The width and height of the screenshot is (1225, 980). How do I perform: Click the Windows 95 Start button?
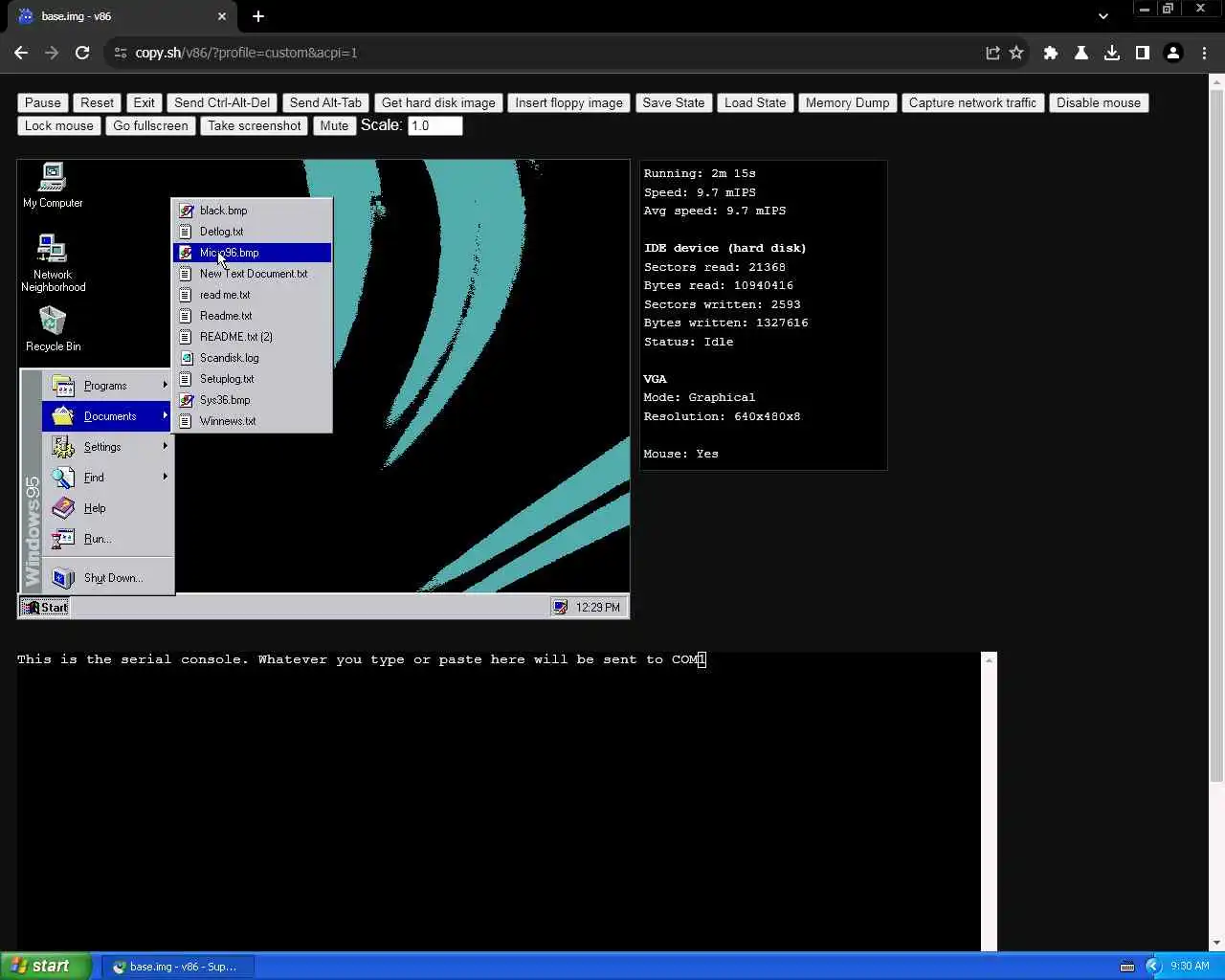(x=45, y=607)
